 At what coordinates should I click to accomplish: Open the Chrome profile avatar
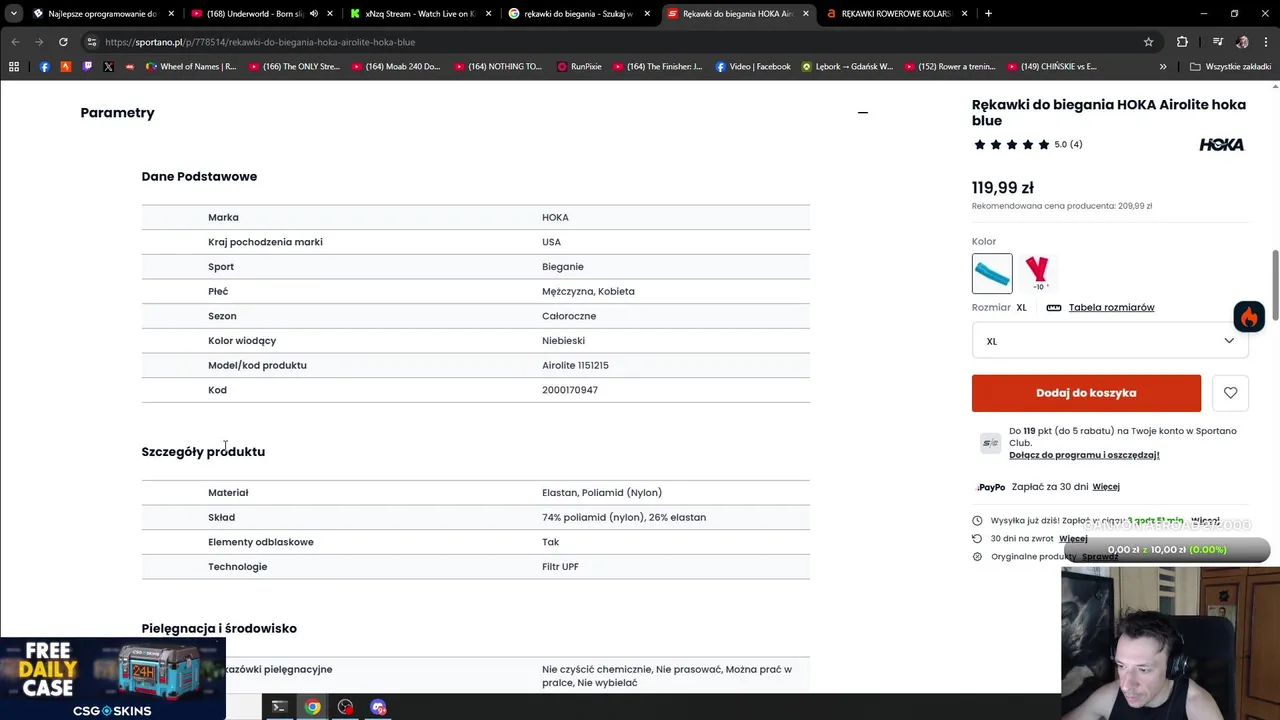click(x=1242, y=42)
